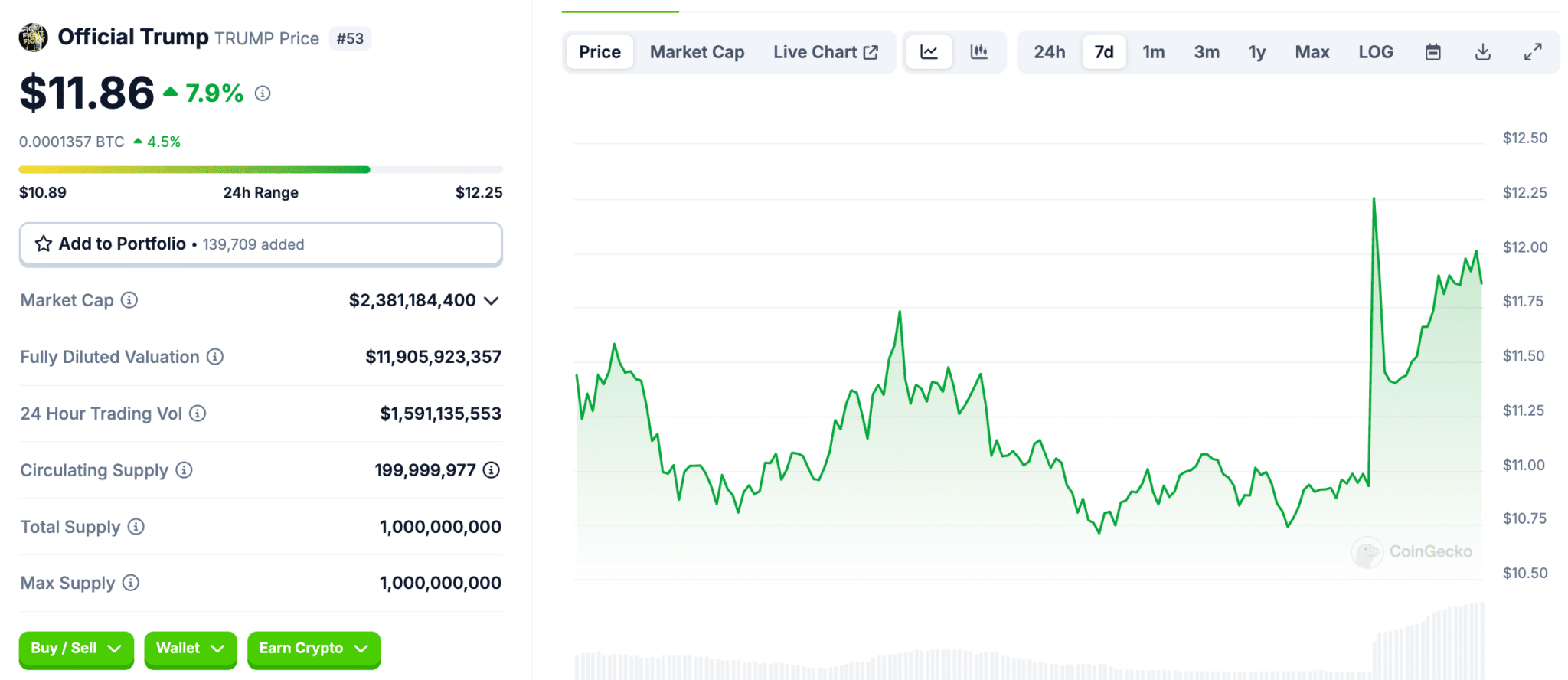
Task: Open external link icon on Live Chart
Action: [871, 52]
